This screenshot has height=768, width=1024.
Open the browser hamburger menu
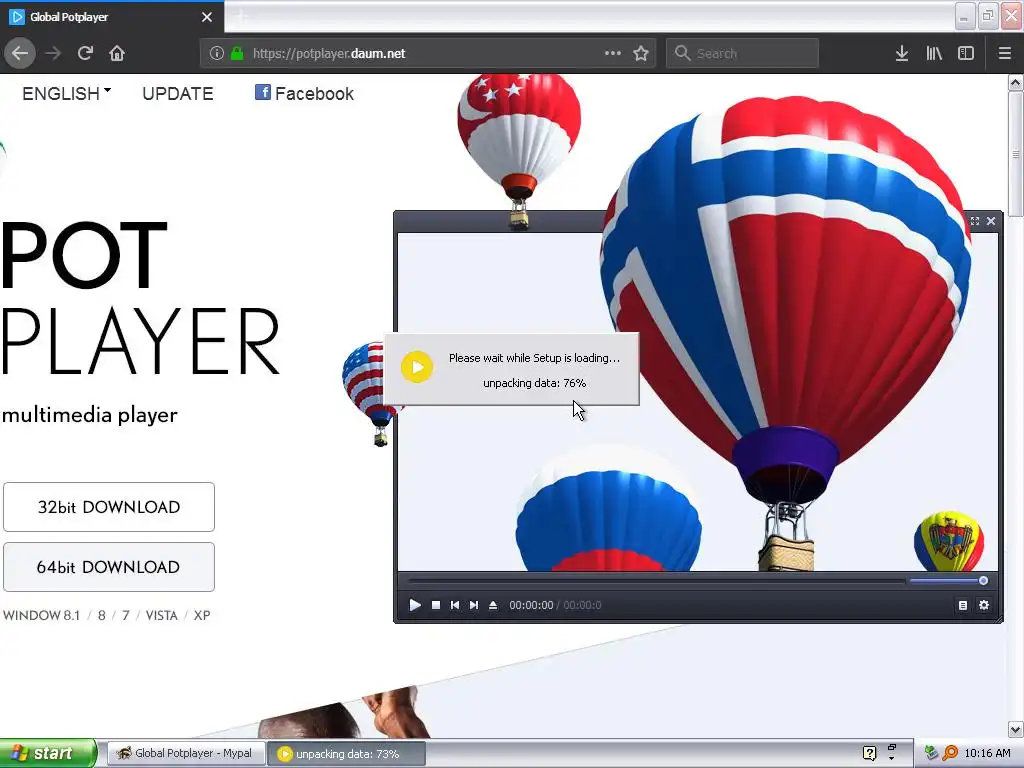(x=1004, y=54)
